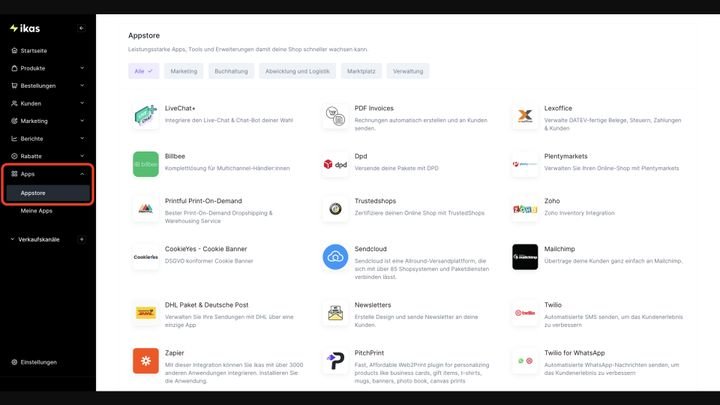Click the Sendcloud cloud icon
720x405 pixels.
[335, 257]
